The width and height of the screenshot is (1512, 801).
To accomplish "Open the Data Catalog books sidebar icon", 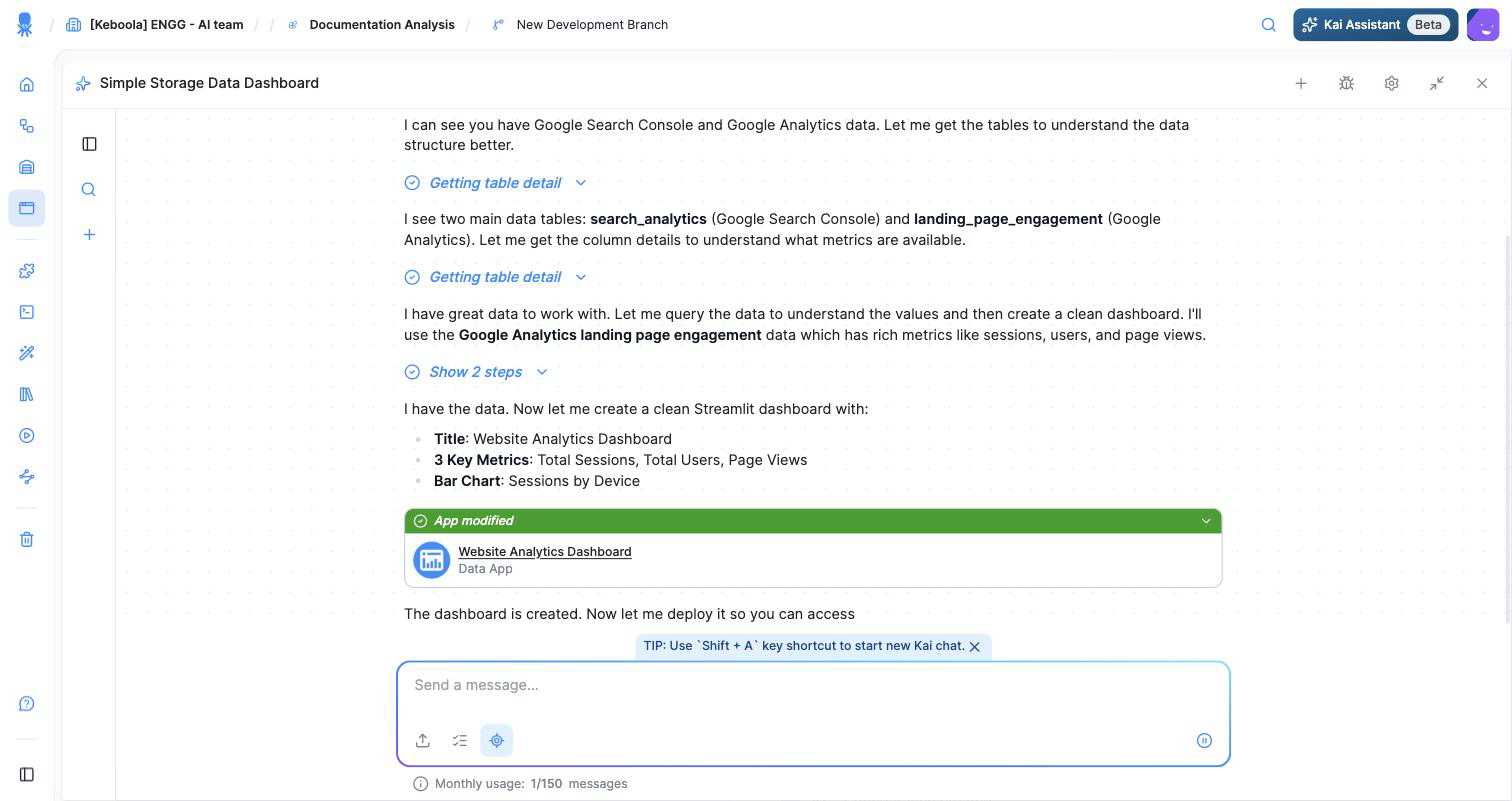I will pyautogui.click(x=27, y=394).
